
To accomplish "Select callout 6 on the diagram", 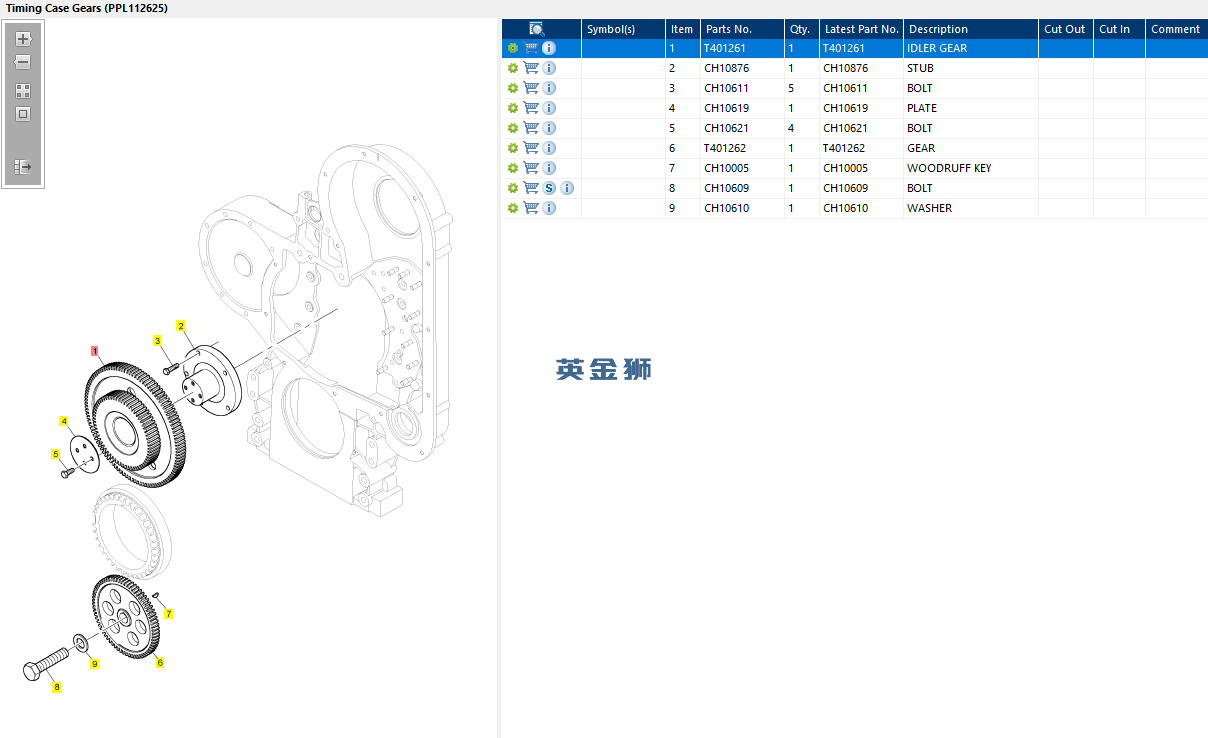I will coord(160,662).
